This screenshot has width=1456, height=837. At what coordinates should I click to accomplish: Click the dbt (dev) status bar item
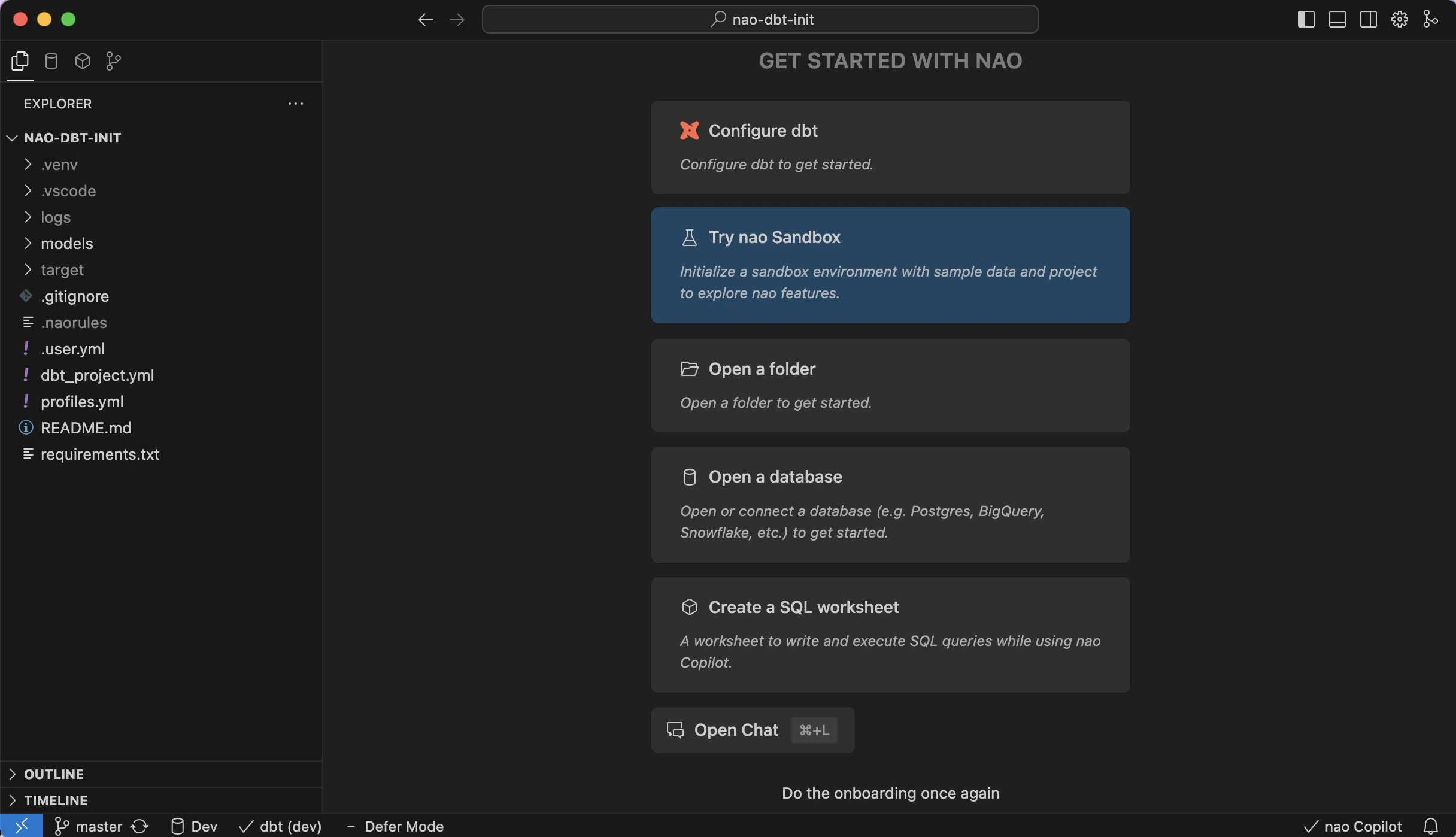(280, 826)
